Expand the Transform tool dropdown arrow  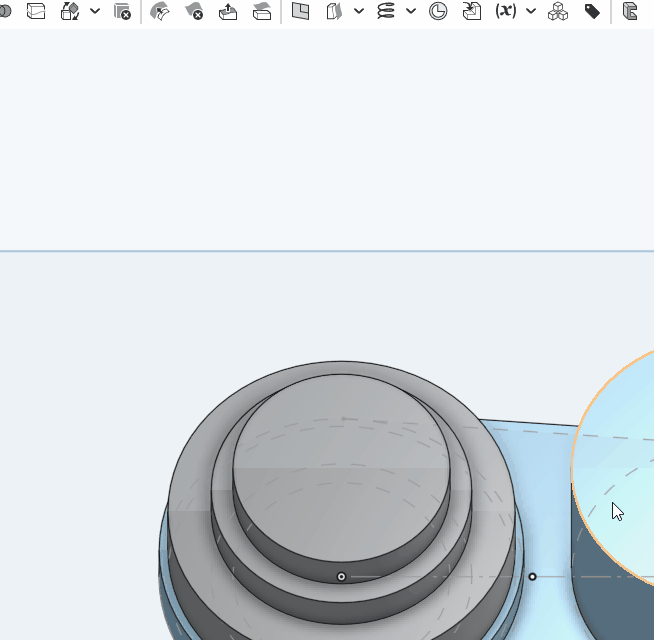click(95, 12)
